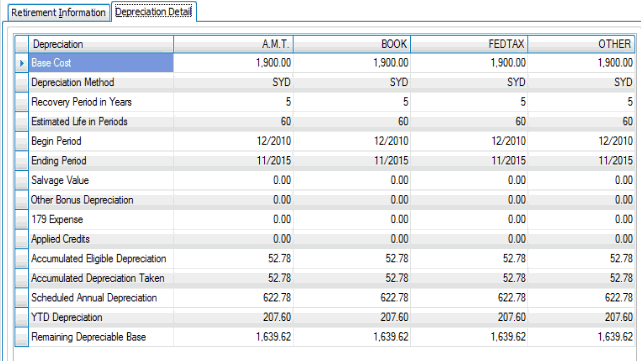Click the A.M.T. column header
Screen dimensions: 641x361
coord(233,44)
